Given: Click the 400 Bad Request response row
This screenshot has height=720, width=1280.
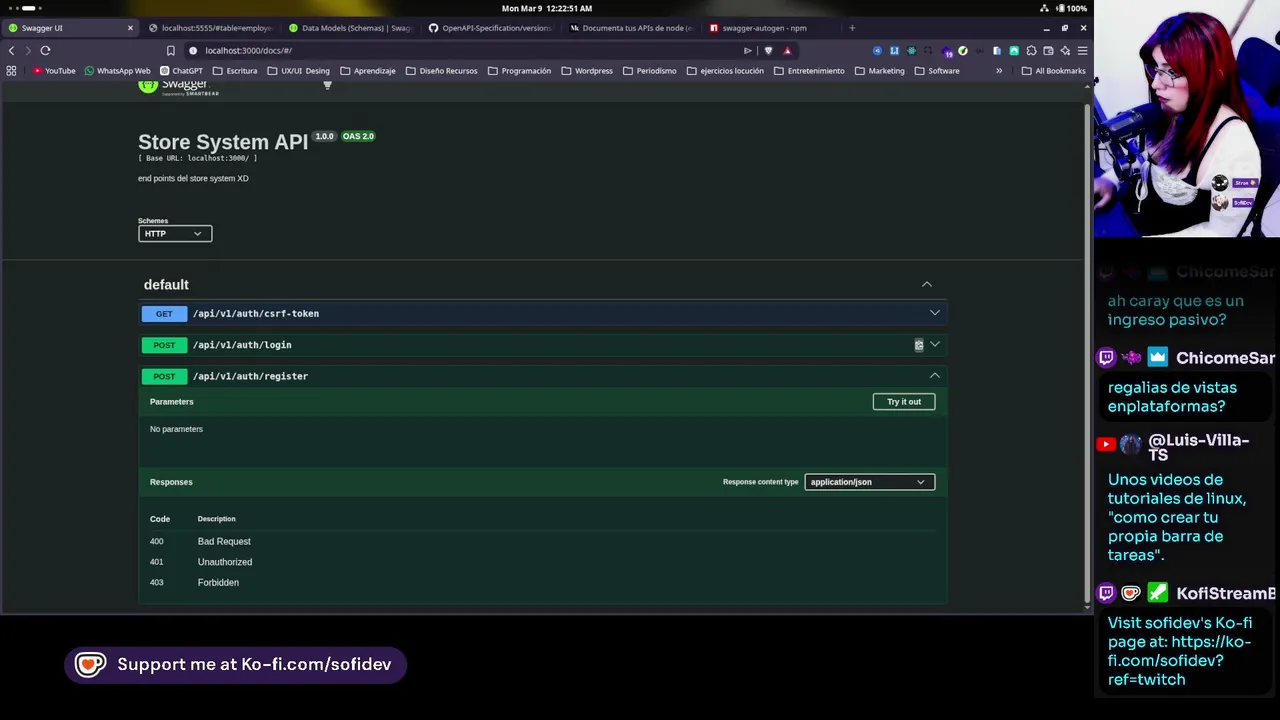Looking at the screenshot, I should pos(540,541).
